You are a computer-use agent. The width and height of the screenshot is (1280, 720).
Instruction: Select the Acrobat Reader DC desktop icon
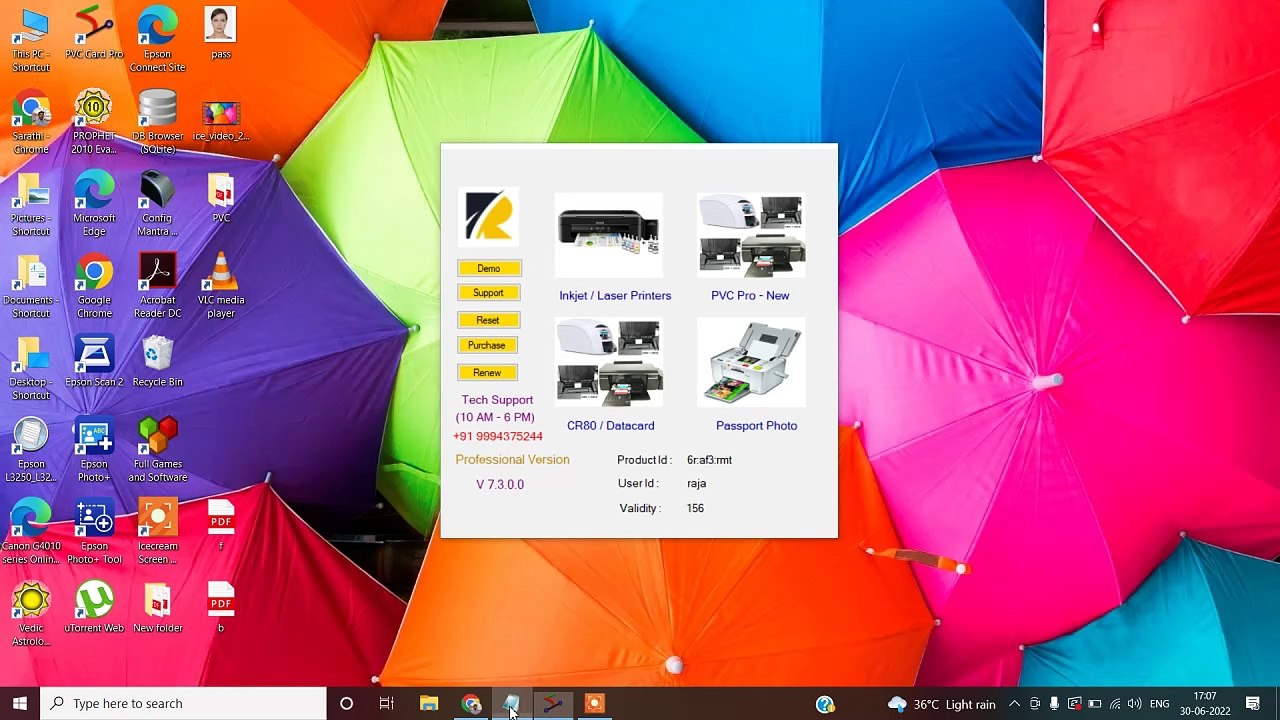157,286
